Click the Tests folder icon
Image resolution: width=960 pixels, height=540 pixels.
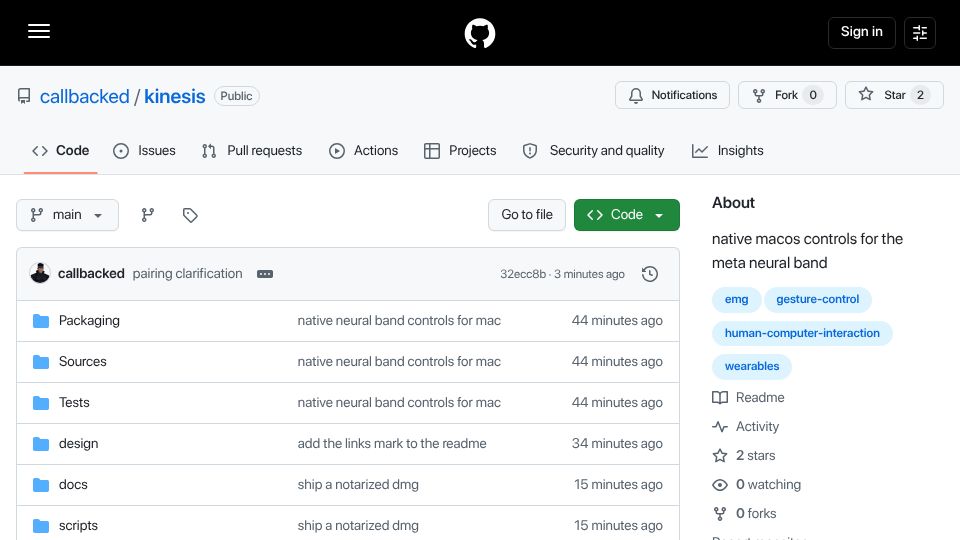tap(41, 403)
